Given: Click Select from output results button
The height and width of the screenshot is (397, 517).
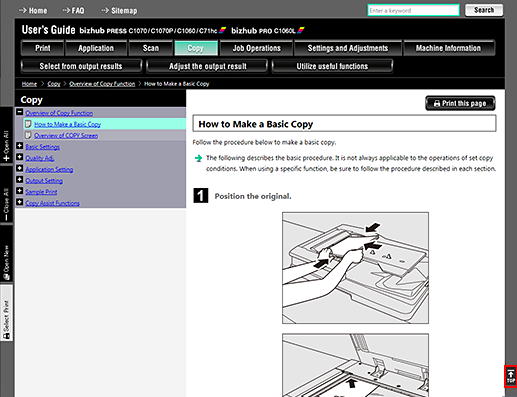Looking at the screenshot, I should [81, 66].
